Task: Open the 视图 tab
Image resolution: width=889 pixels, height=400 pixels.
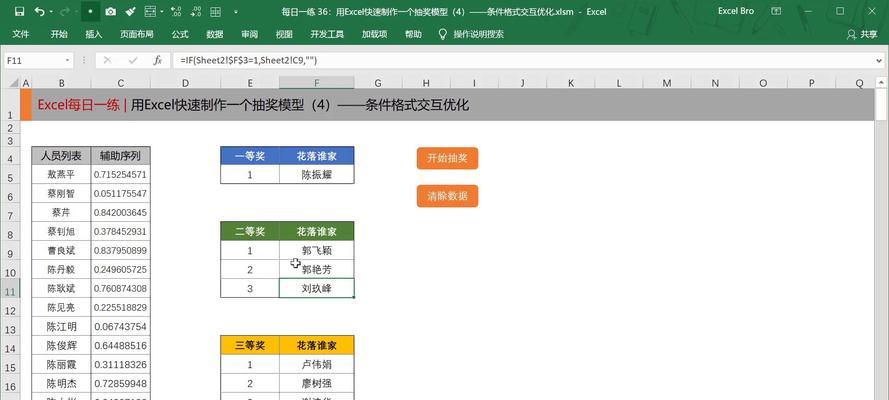Action: 284,34
